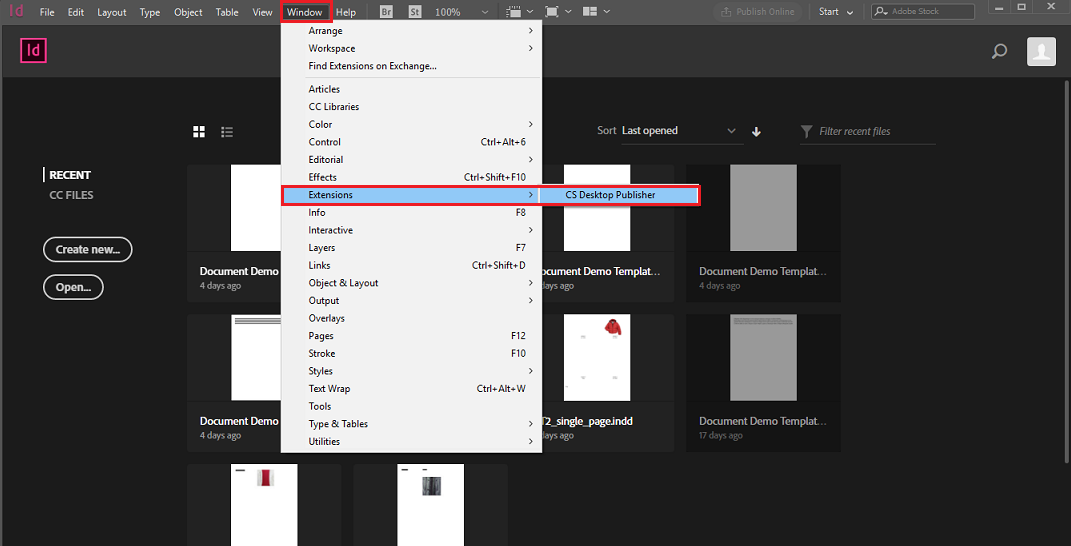
Task: Click the Adobe Stock search field
Action: pos(923,12)
